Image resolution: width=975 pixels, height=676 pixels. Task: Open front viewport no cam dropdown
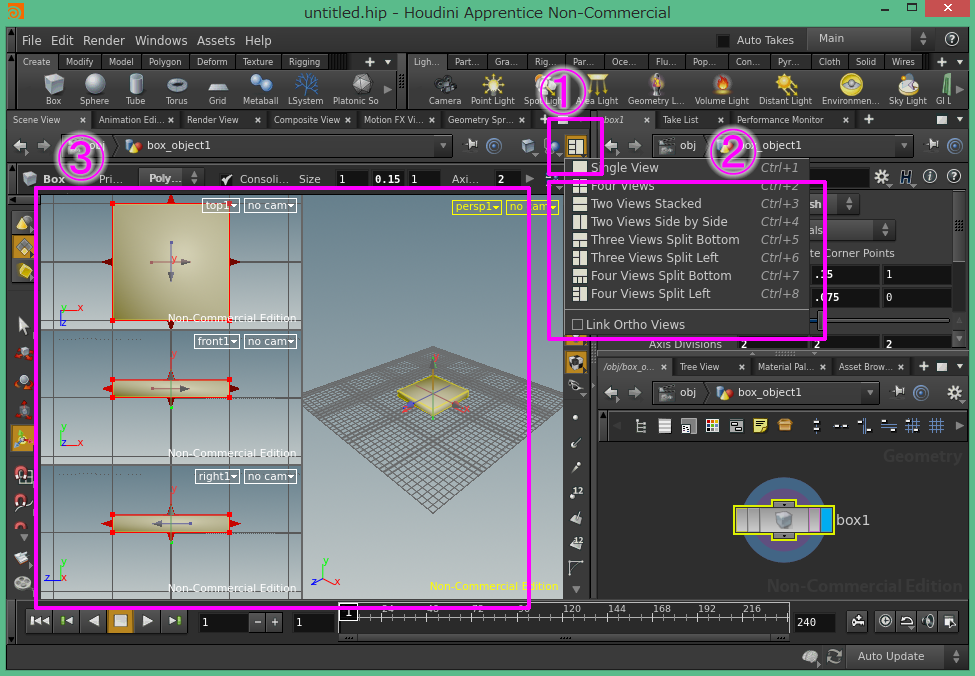click(x=270, y=341)
